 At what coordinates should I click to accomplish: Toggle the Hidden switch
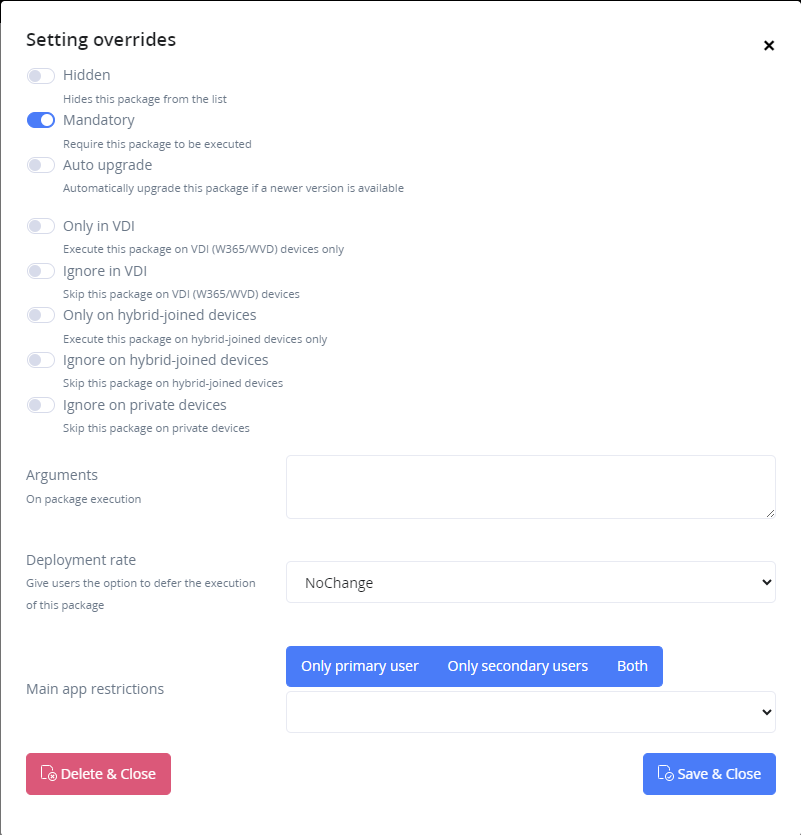41,76
